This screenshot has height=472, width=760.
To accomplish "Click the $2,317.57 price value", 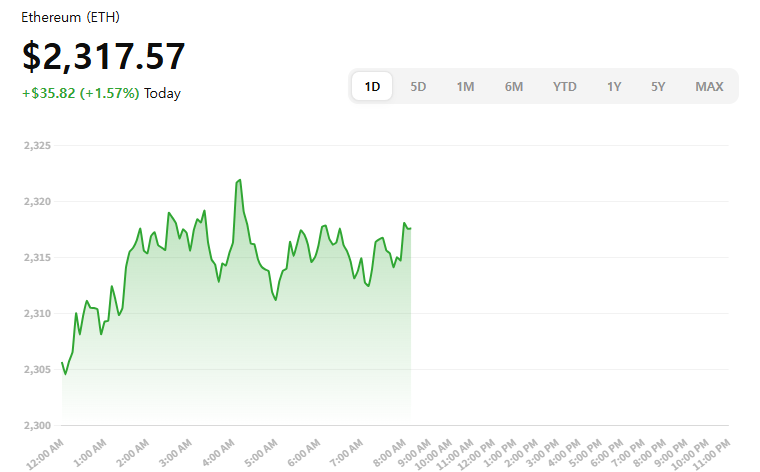I will pos(104,56).
